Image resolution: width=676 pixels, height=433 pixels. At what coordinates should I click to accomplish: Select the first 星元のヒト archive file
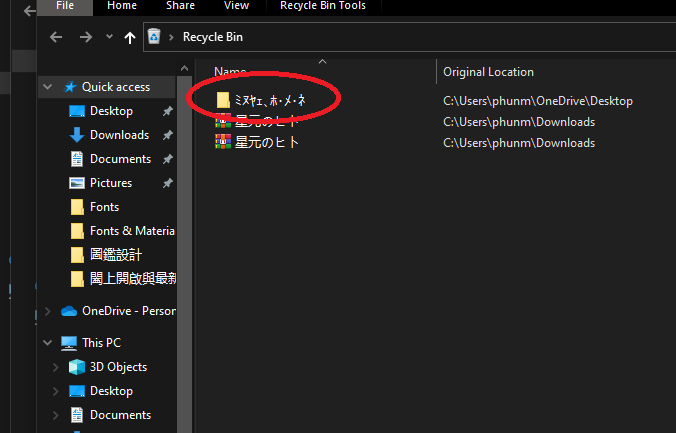coord(257,122)
